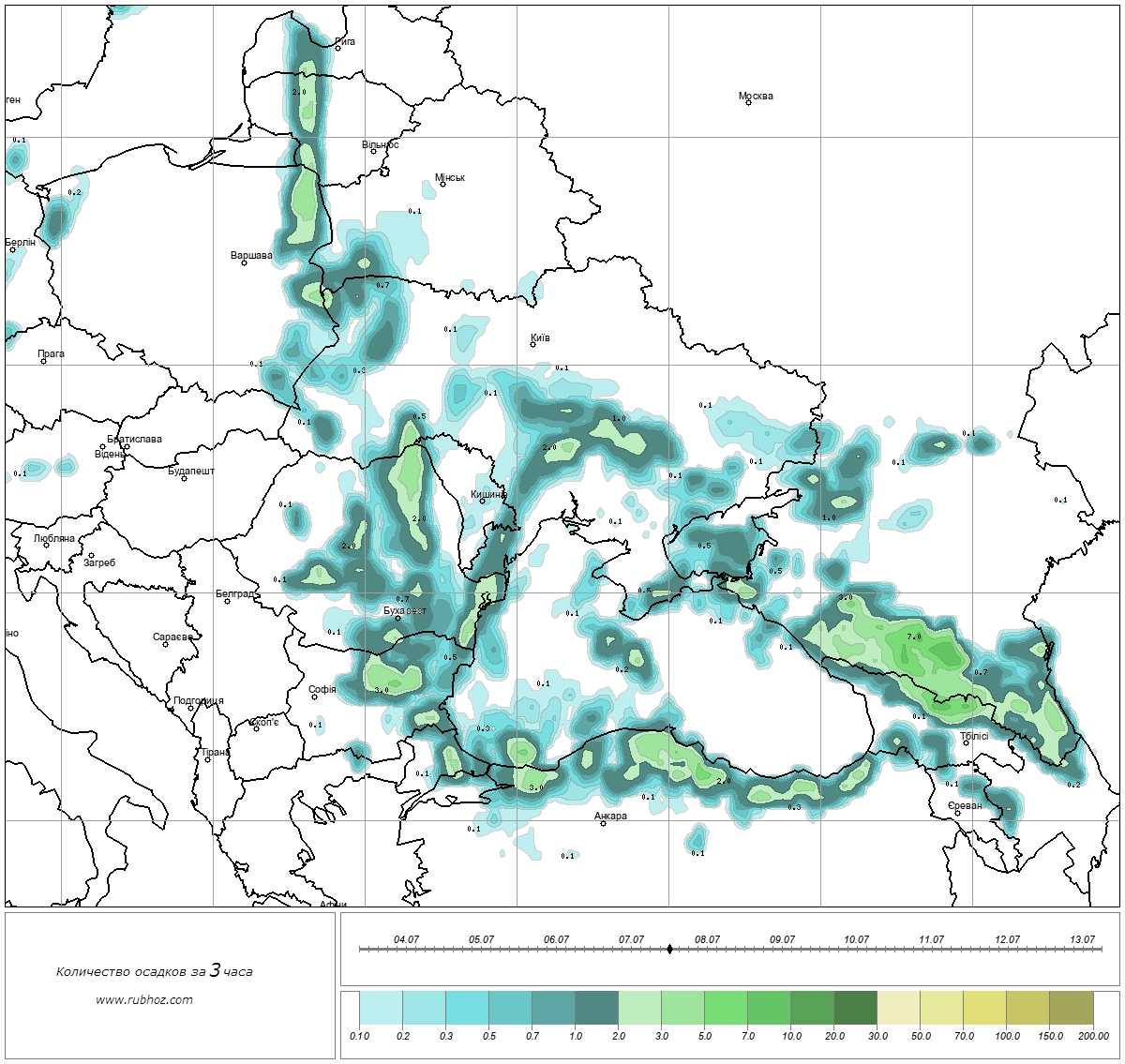1125x1064 pixels.
Task: Click the lightest cyan 0.10 legend swatch
Action: point(381,1010)
